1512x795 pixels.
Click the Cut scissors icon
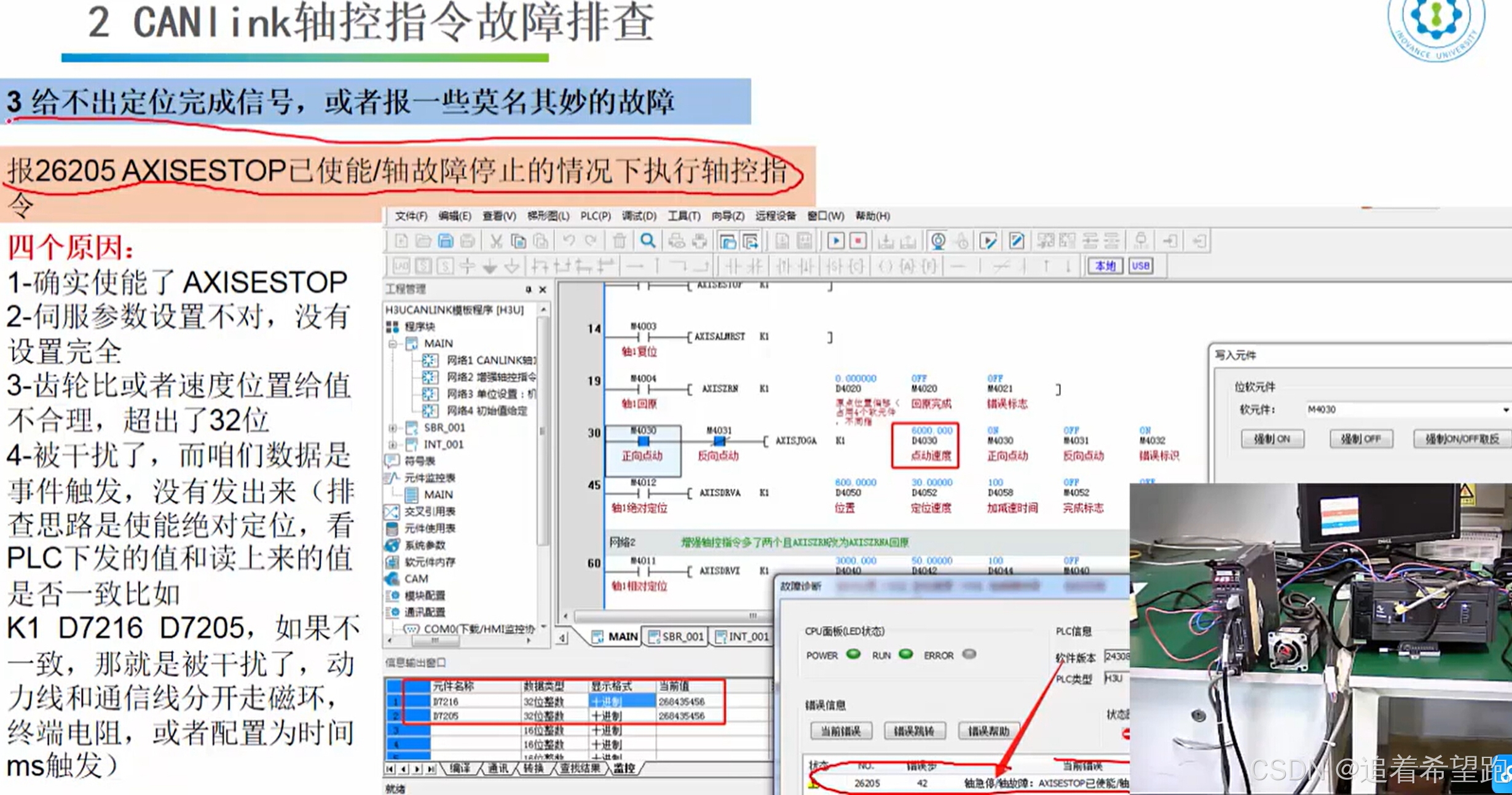coord(496,241)
